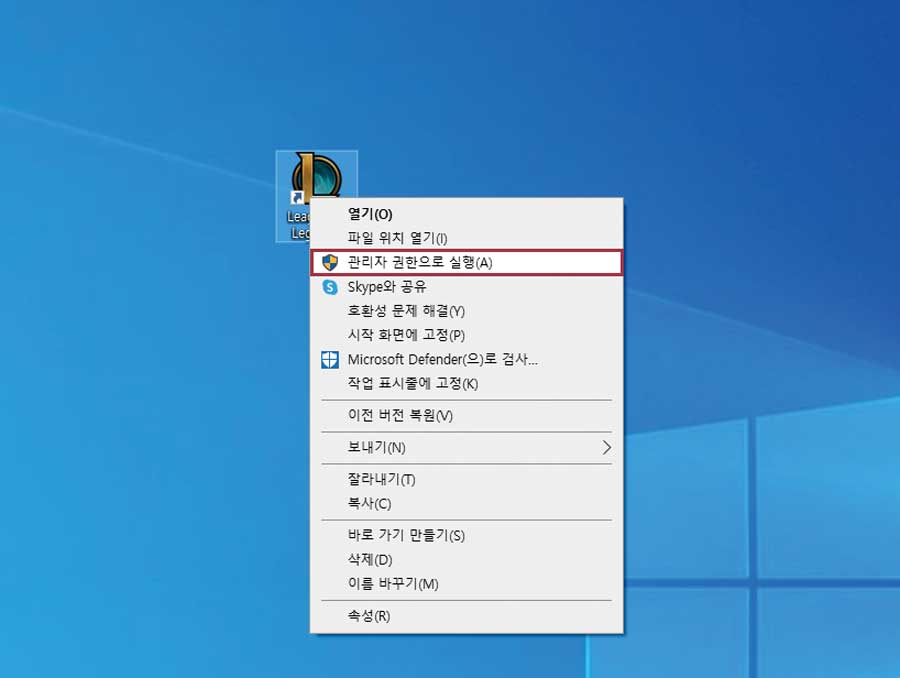
Task: Click the Microsoft Defender shield icon
Action: coord(330,360)
